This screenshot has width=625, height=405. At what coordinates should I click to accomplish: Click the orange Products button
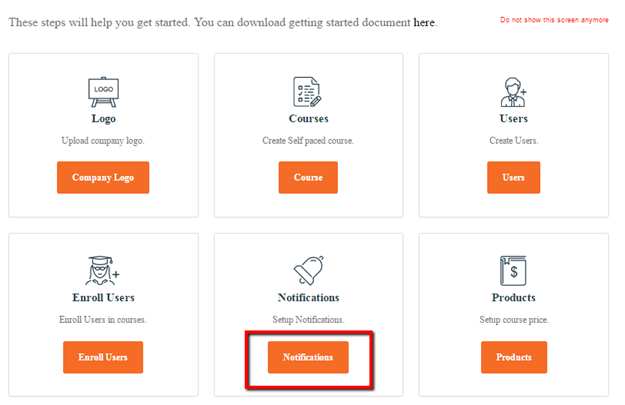514,357
